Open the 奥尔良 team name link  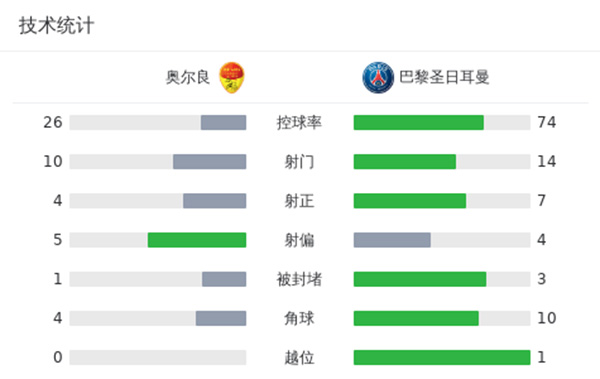click(x=188, y=77)
